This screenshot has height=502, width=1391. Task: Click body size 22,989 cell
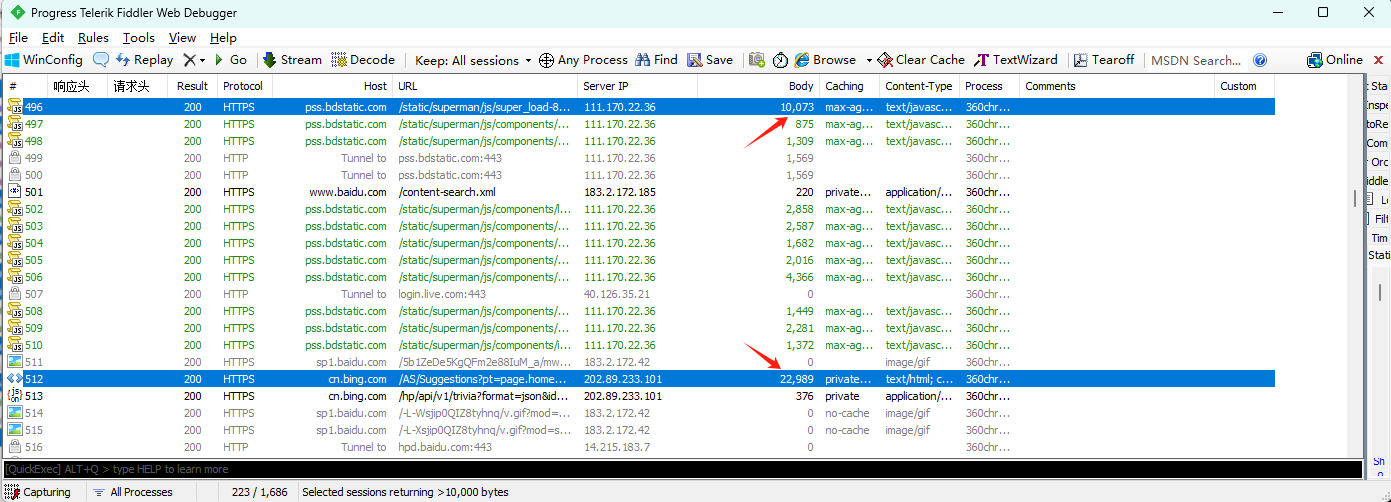click(796, 379)
